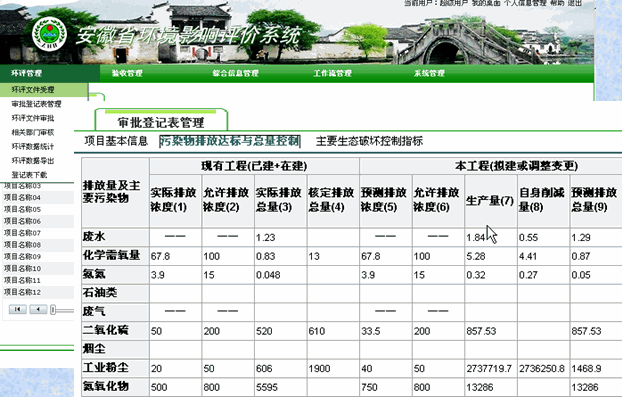622x397 pixels.
Task: Switch to the 项目基本信息 tab
Action: click(x=116, y=141)
